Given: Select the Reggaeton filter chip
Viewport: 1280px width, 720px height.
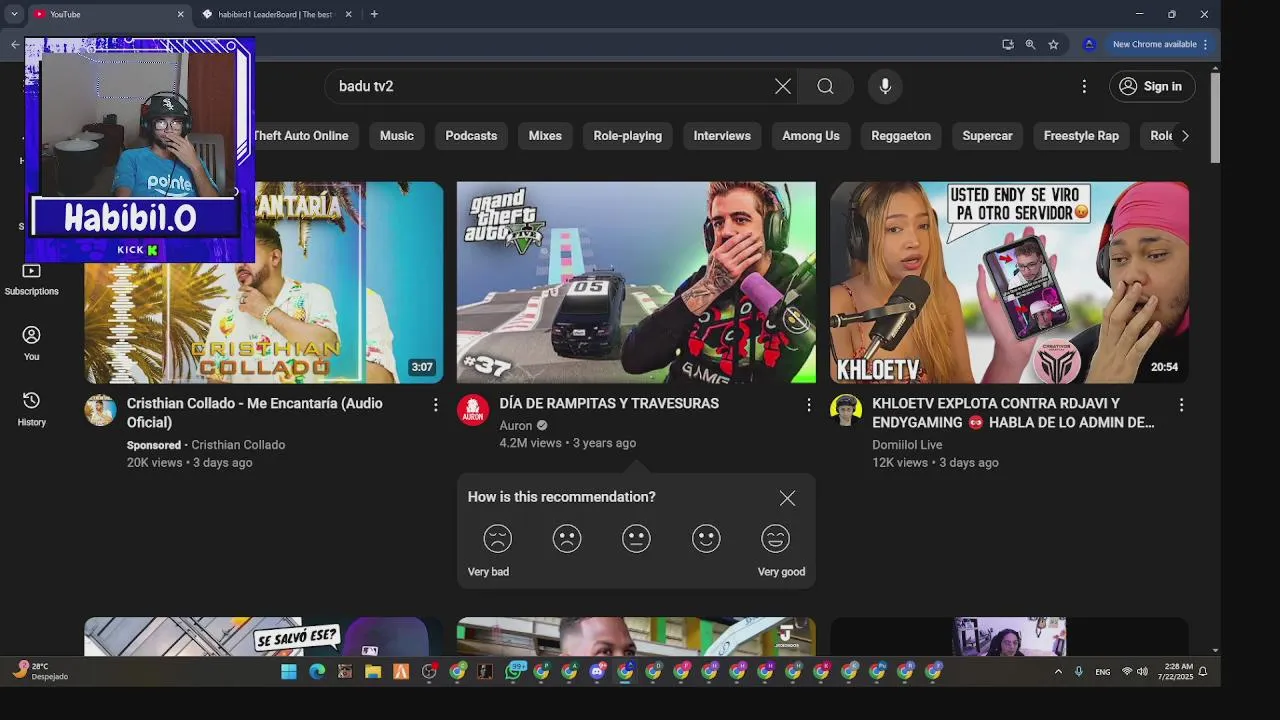Looking at the screenshot, I should (901, 136).
